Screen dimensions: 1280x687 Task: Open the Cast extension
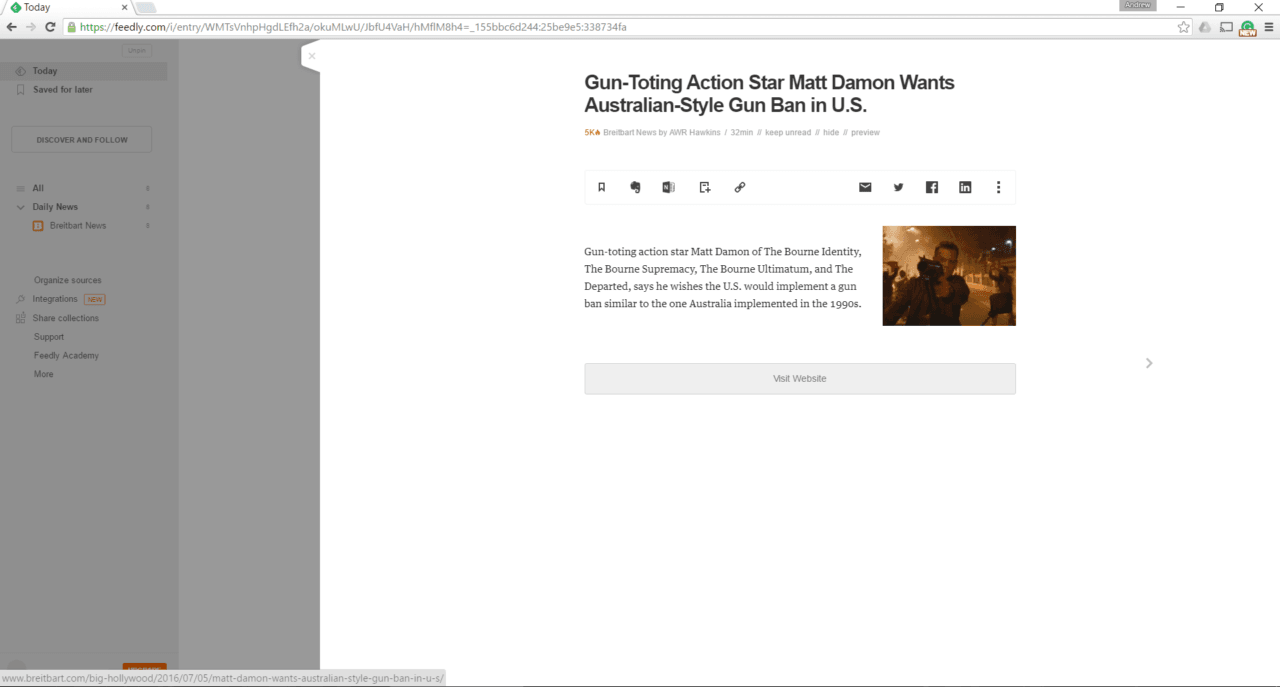(x=1226, y=27)
